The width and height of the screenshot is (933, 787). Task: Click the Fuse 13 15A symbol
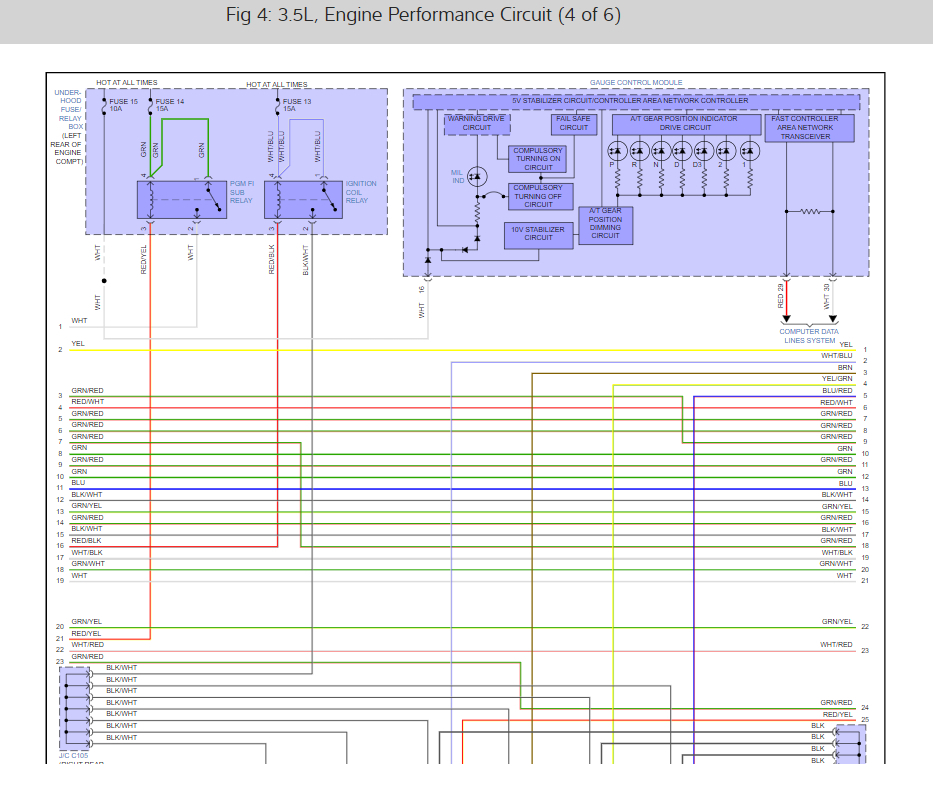click(277, 102)
